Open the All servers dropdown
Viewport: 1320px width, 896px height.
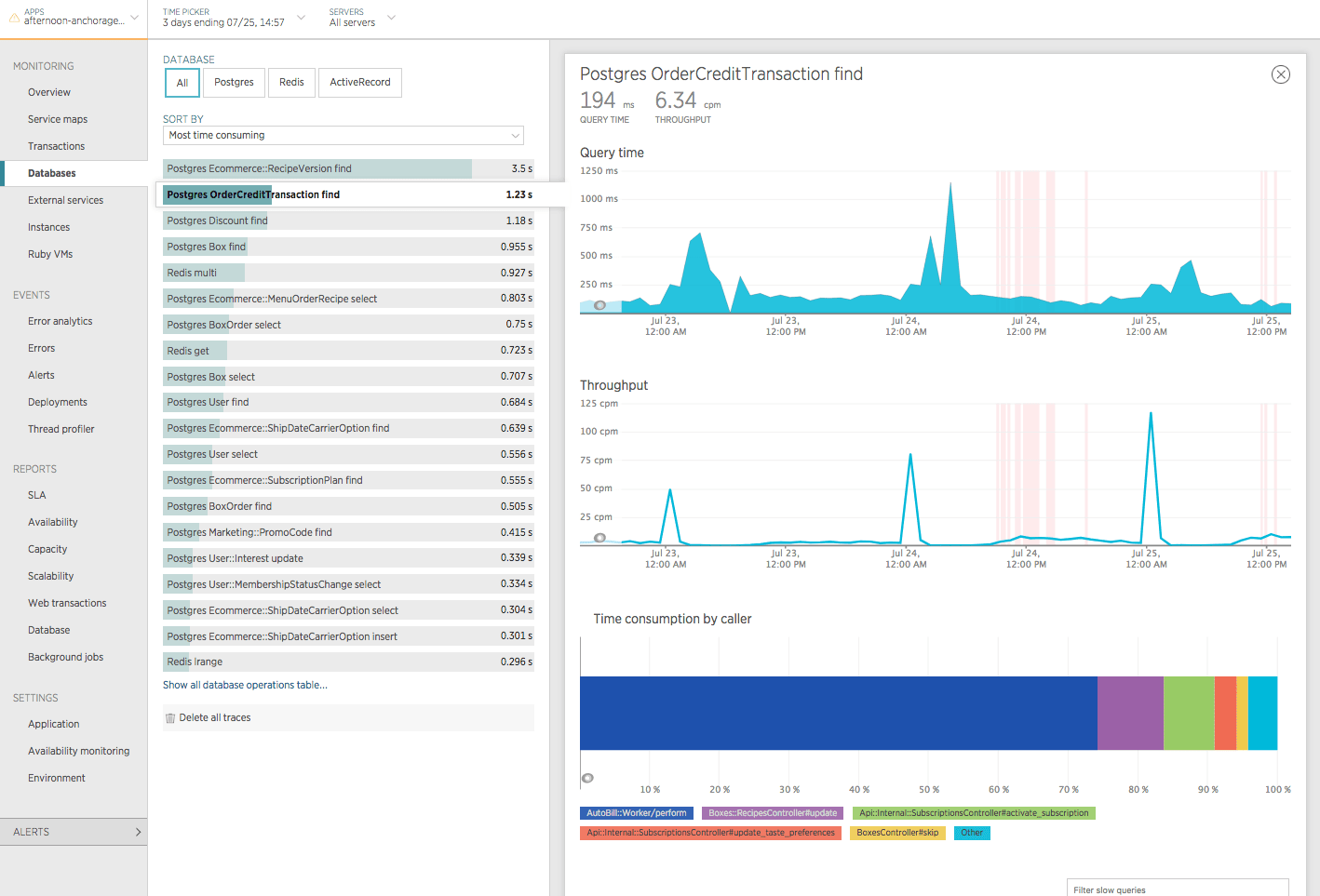pyautogui.click(x=390, y=17)
